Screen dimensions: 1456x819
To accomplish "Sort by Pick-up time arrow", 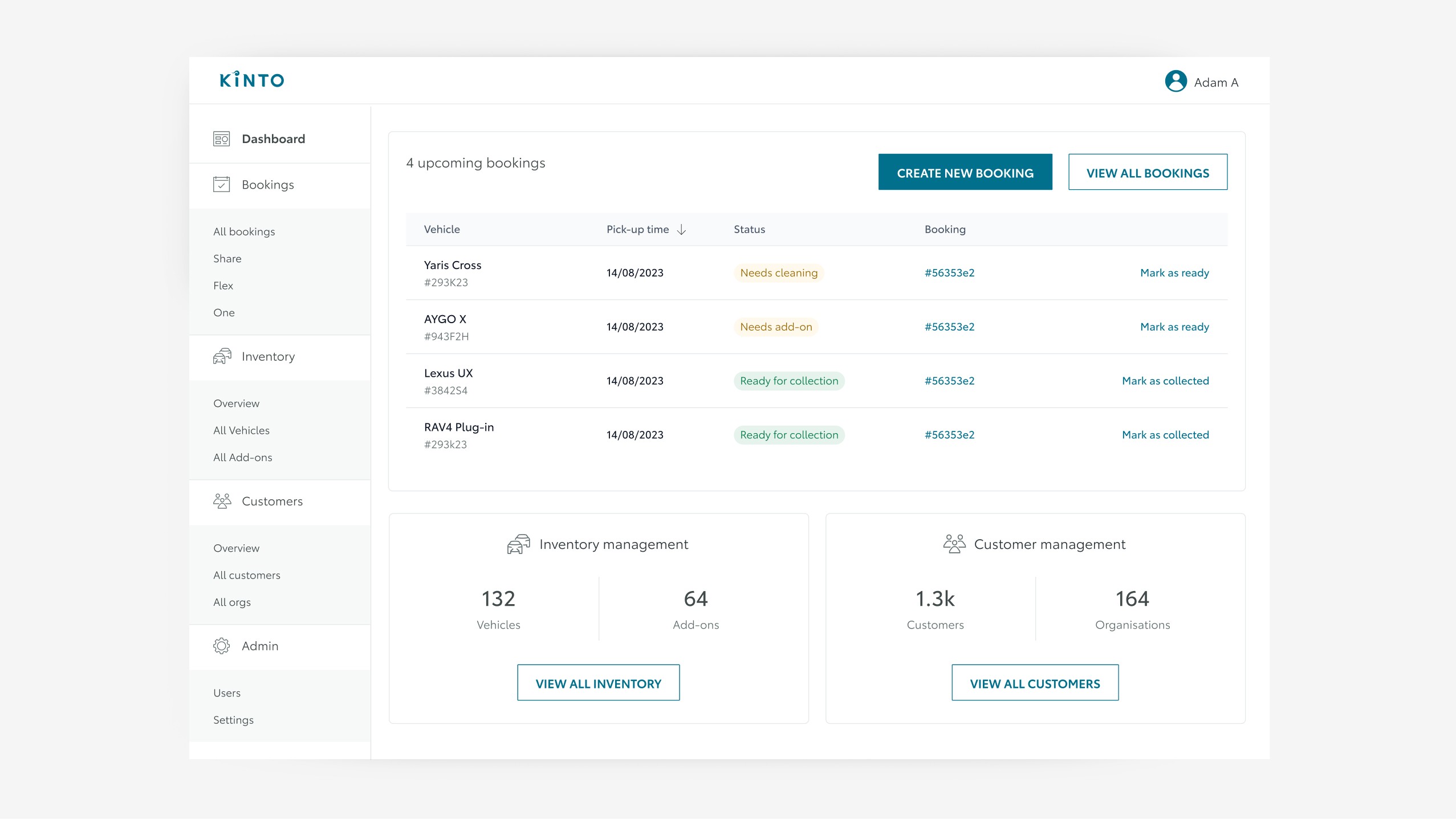I will [x=681, y=230].
